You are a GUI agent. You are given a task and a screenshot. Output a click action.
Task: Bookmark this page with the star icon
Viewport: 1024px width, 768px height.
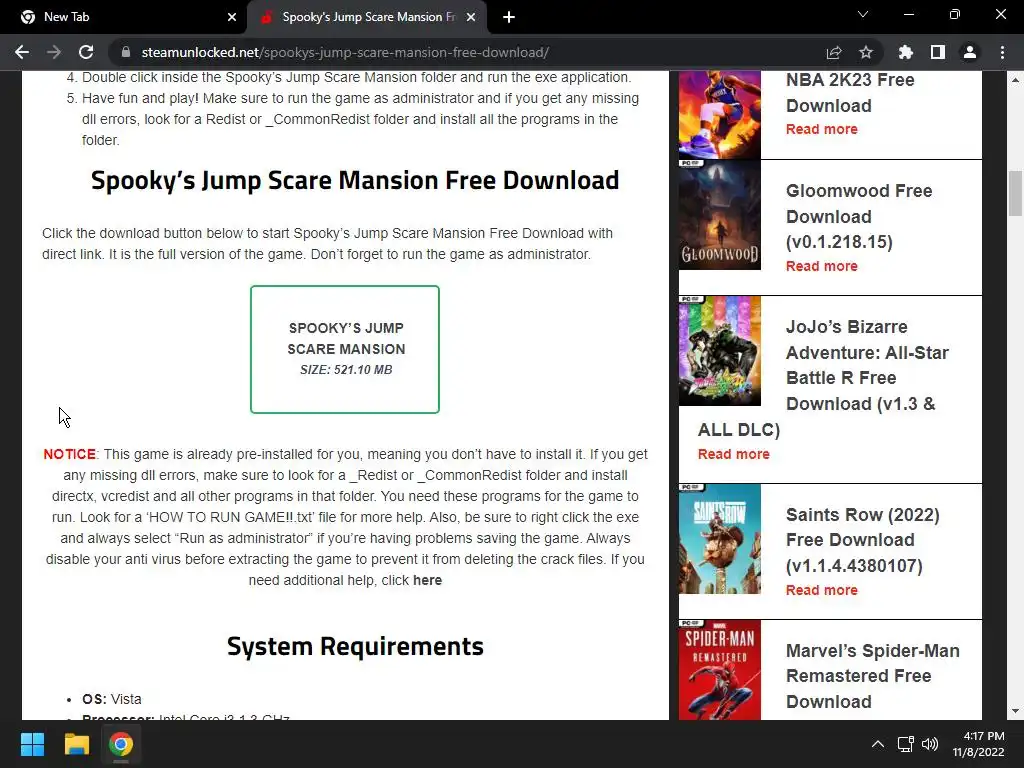click(x=866, y=52)
